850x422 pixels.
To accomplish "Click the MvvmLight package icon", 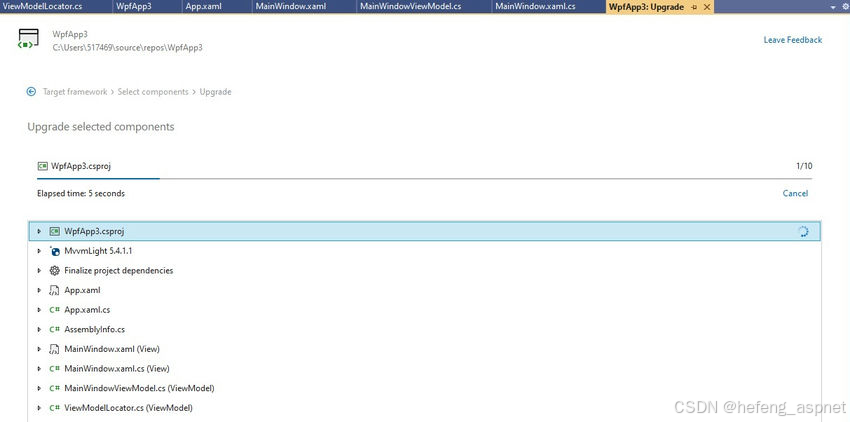I will pos(54,251).
